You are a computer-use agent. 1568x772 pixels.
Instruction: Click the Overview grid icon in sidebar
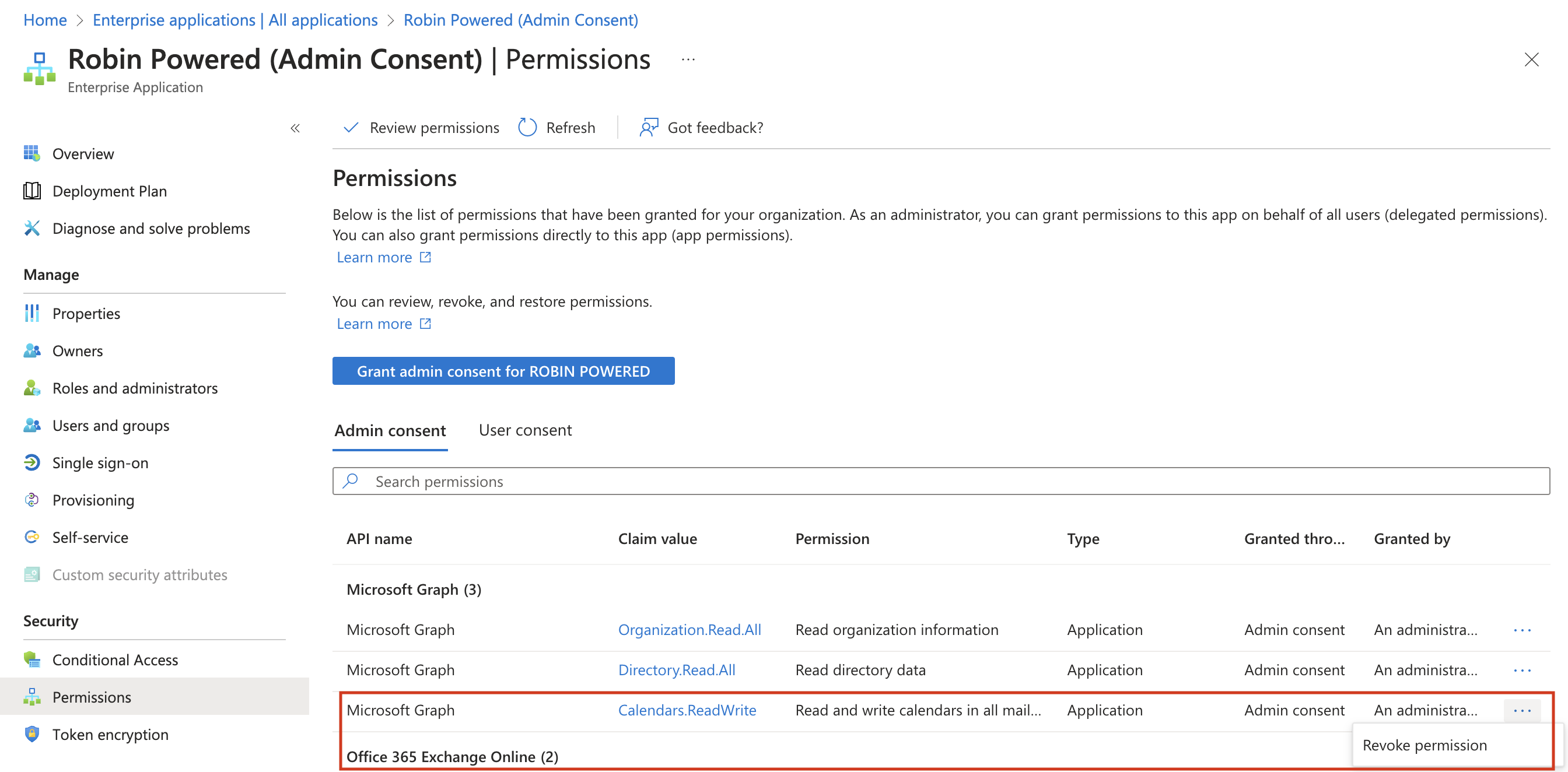pyautogui.click(x=32, y=153)
